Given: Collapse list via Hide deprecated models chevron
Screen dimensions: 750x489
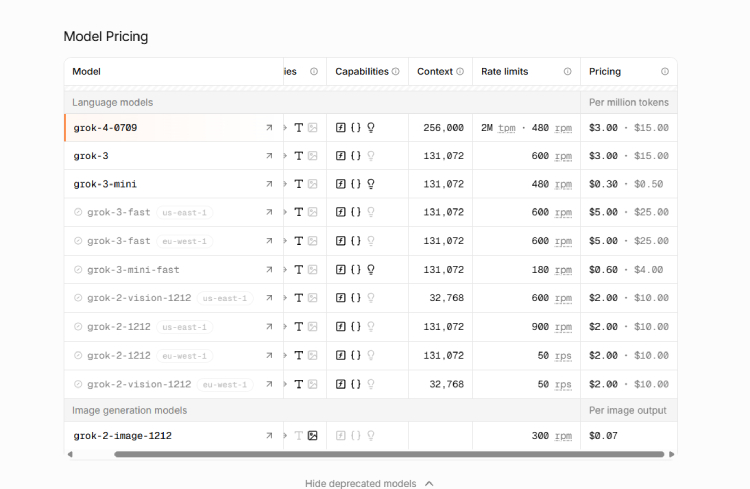Looking at the screenshot, I should 429,484.
